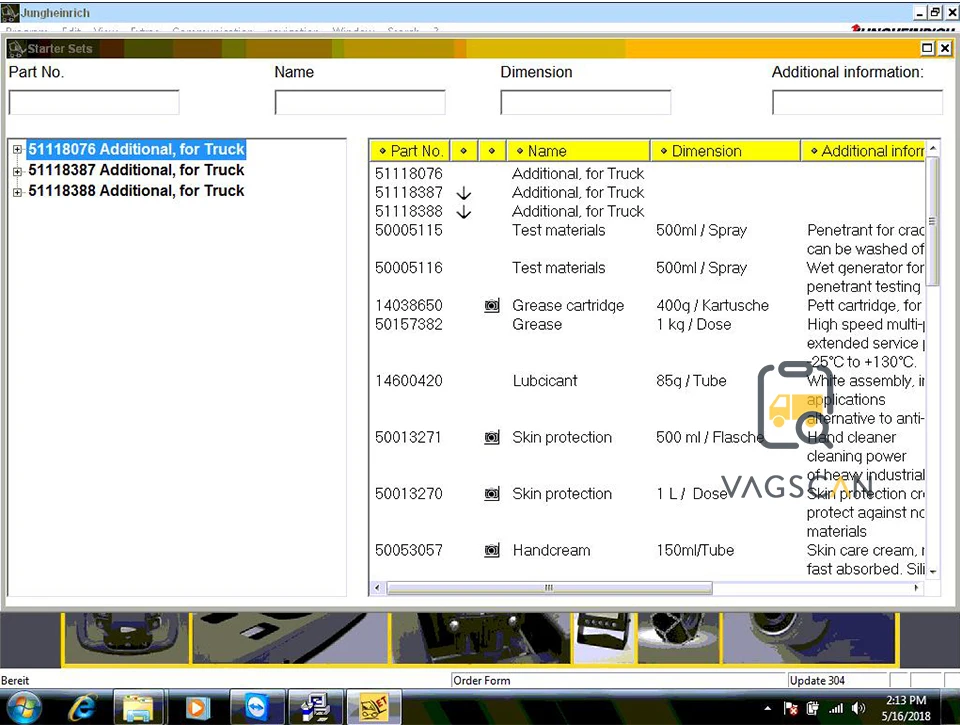The image size is (960, 725).
Task: Click the '1 kg / Dose' dimension cell
Action: [x=694, y=324]
